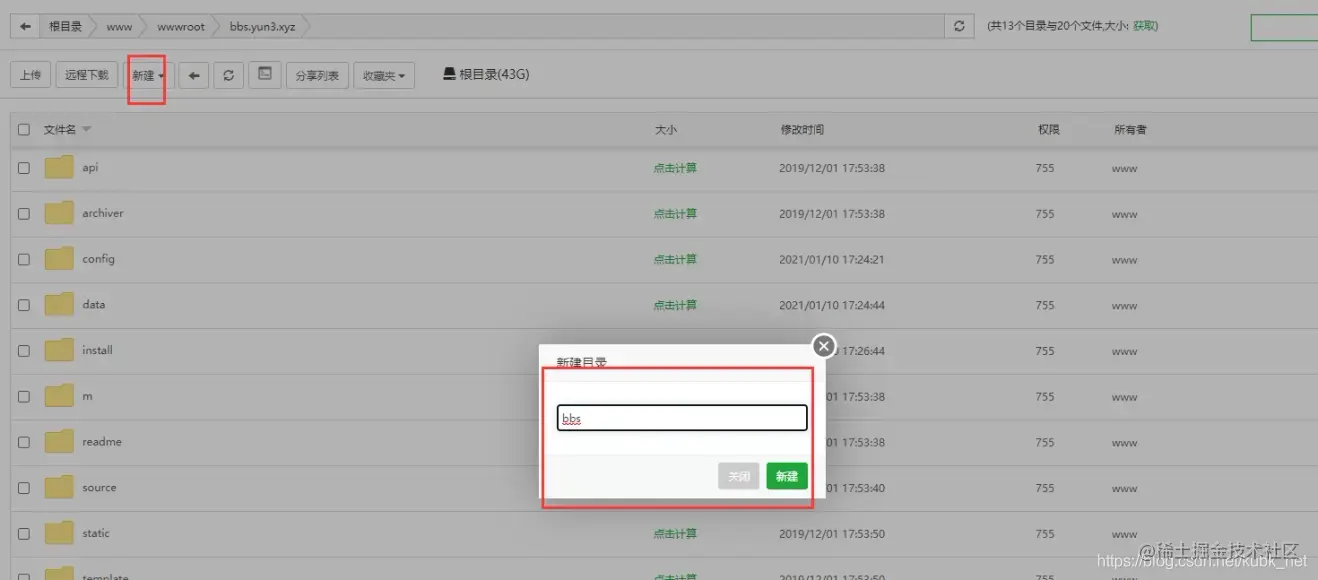
Task: Click the folder name source
Action: [x=99, y=487]
